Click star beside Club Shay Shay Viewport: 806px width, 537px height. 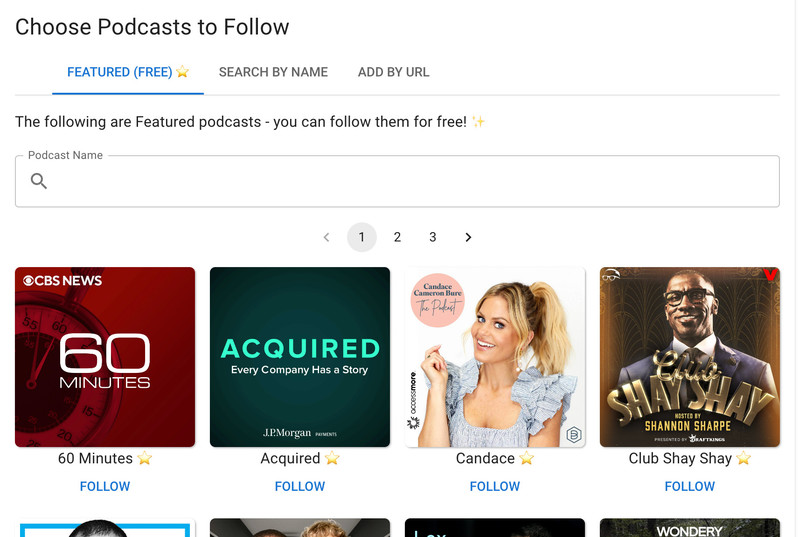click(x=743, y=458)
